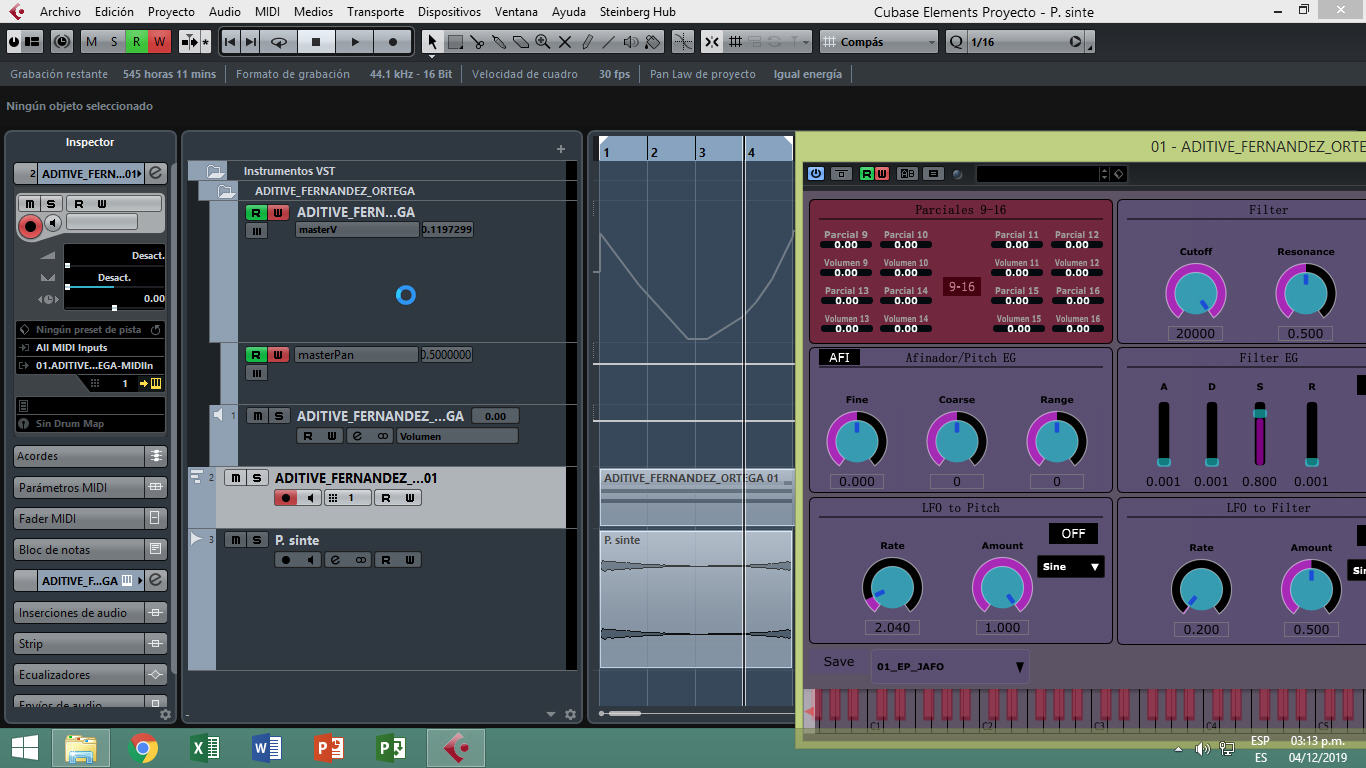Open the Sine waveform dropdown in LFO to Pitch

[x=1071, y=567]
